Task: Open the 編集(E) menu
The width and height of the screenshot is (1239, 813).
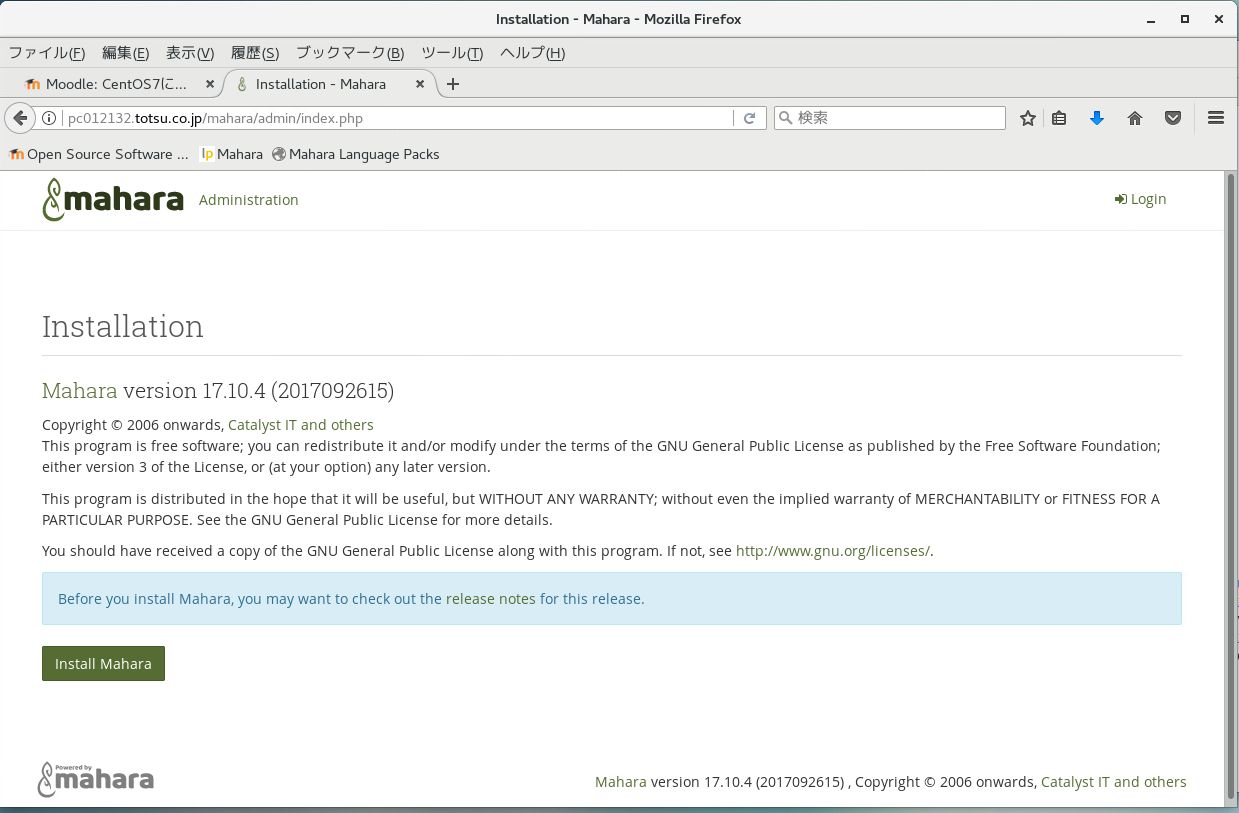Action: (x=125, y=53)
